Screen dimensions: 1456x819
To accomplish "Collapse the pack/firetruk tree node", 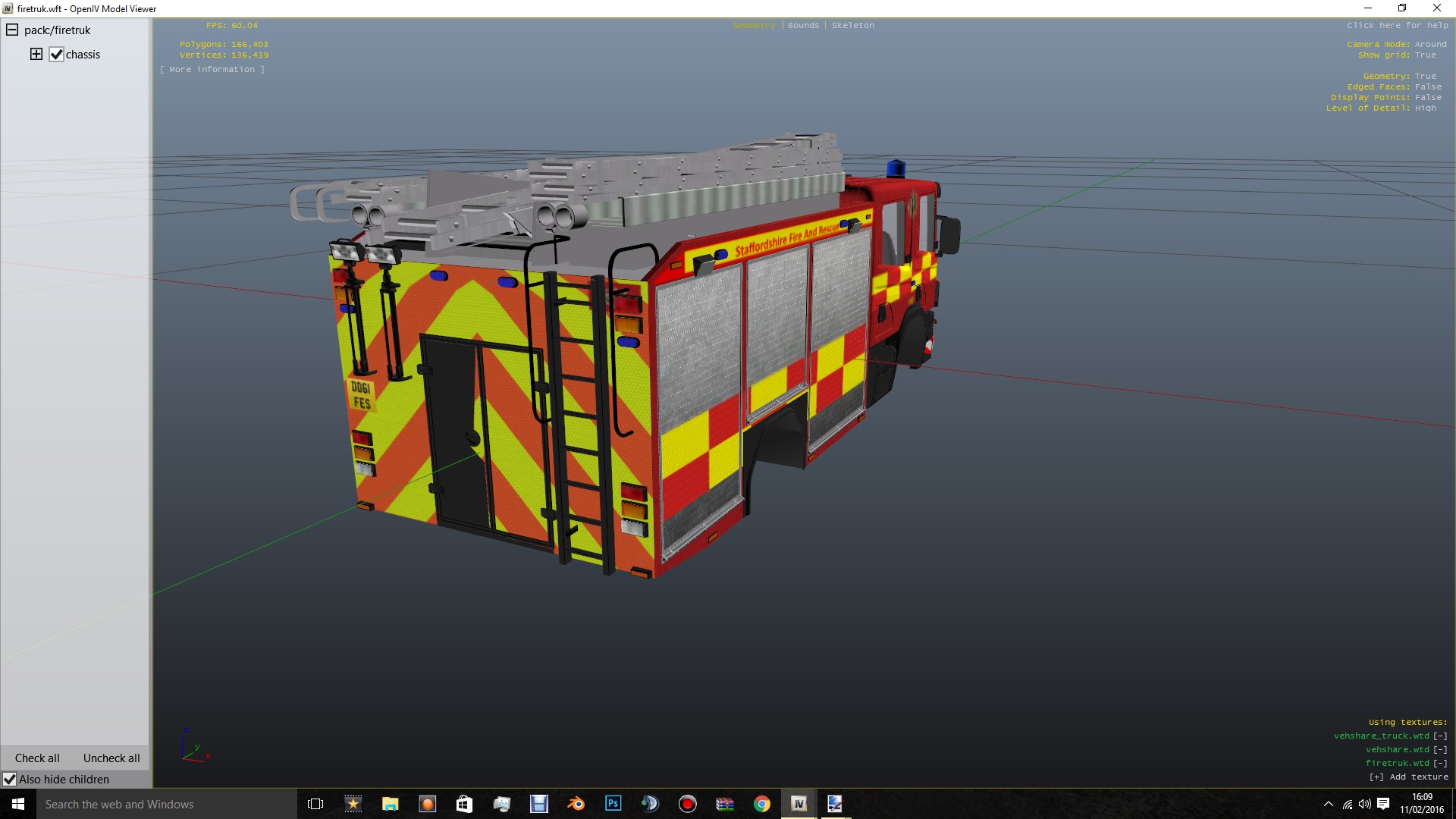I will pyautogui.click(x=12, y=30).
